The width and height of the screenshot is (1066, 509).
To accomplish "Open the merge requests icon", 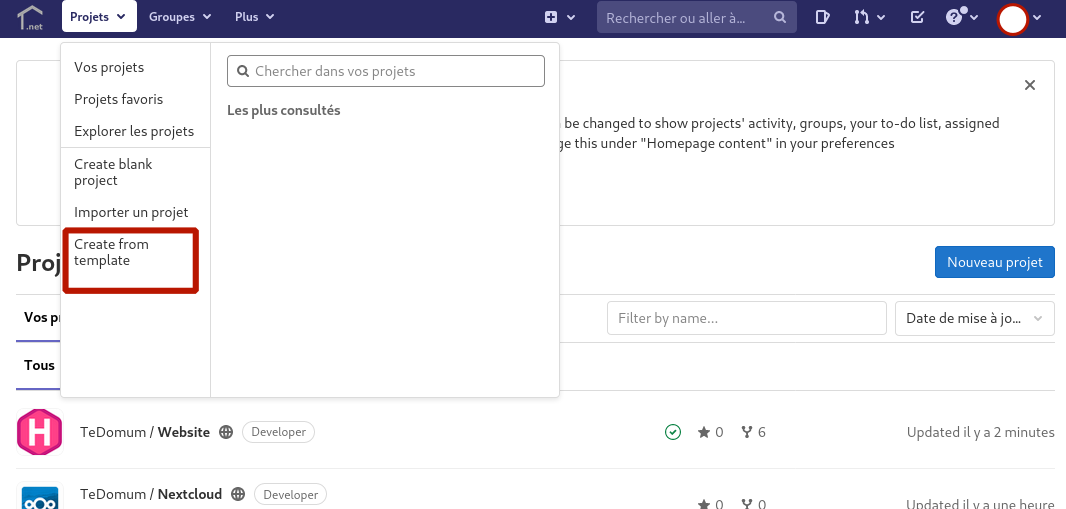I will (x=869, y=17).
